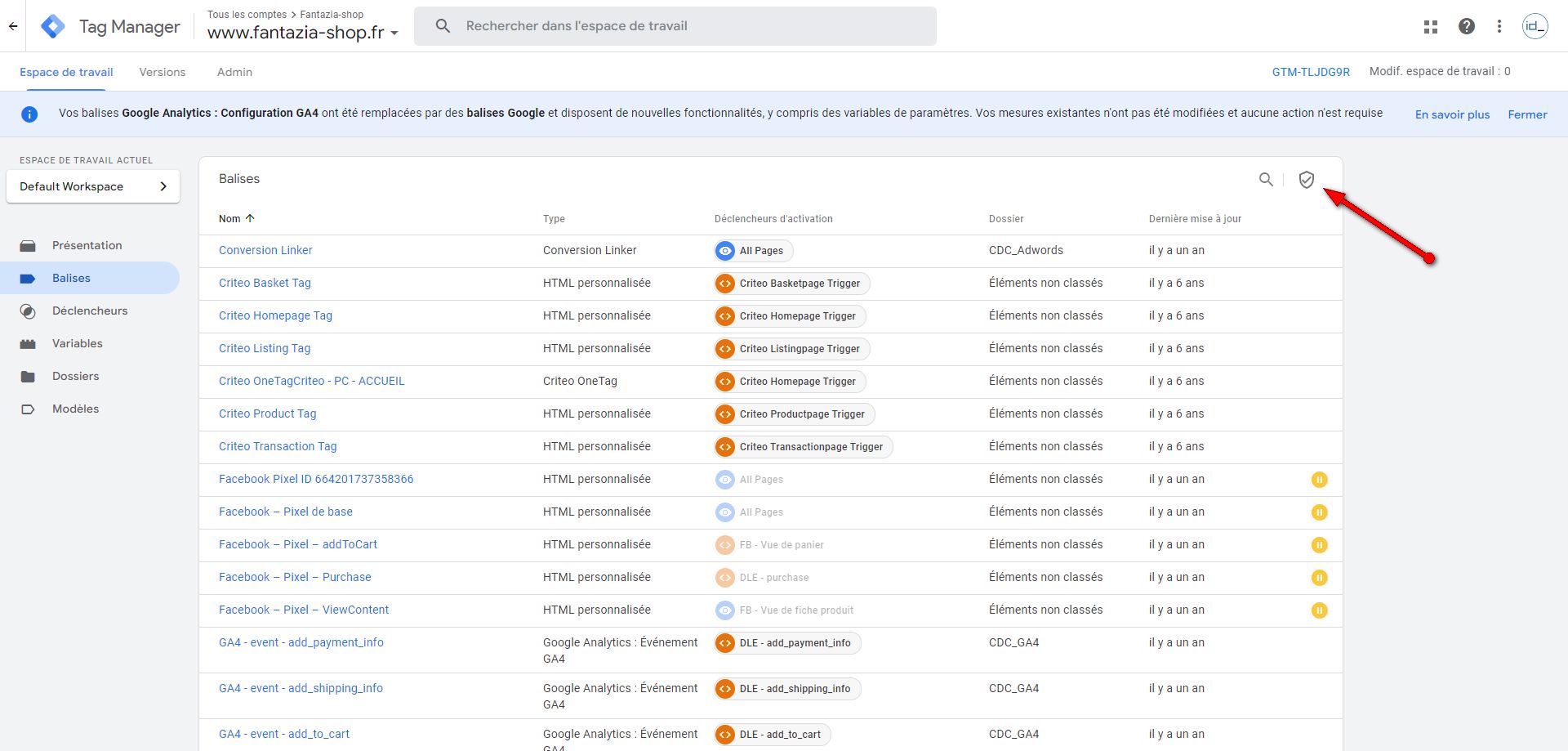Open the DLE - add_shipping_info trigger chip
1568x751 pixels.
[x=787, y=689]
